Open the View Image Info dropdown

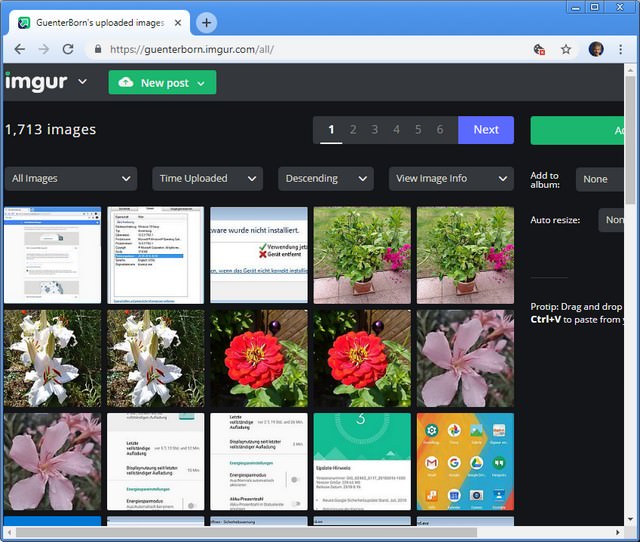tap(451, 178)
